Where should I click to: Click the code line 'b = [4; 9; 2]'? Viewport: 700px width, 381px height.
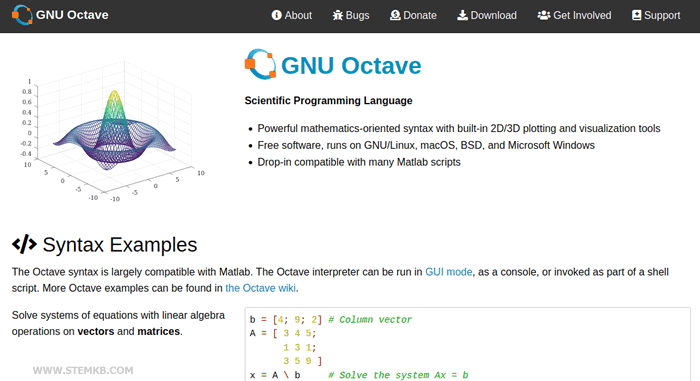286,320
